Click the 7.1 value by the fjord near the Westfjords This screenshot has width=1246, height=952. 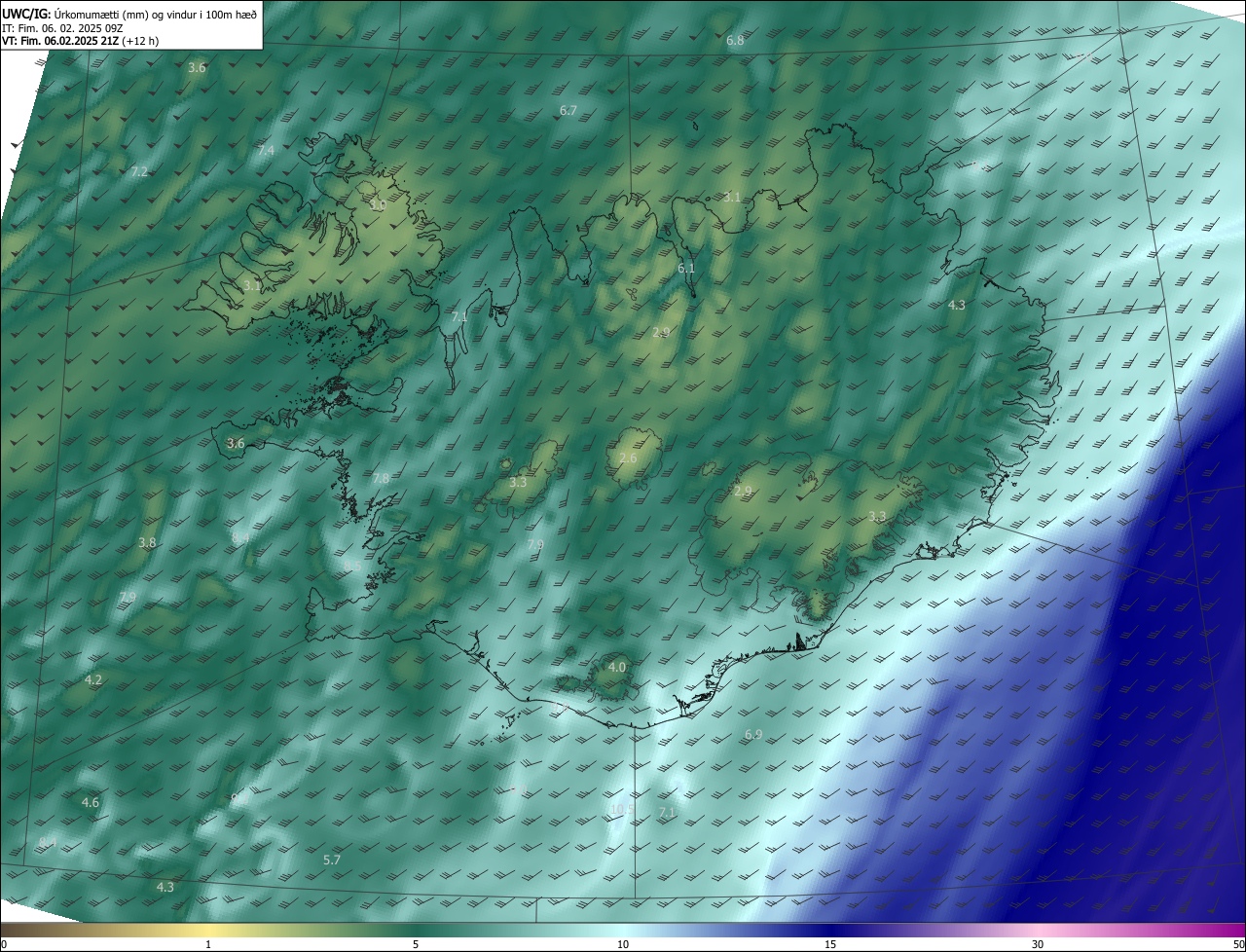click(x=459, y=317)
